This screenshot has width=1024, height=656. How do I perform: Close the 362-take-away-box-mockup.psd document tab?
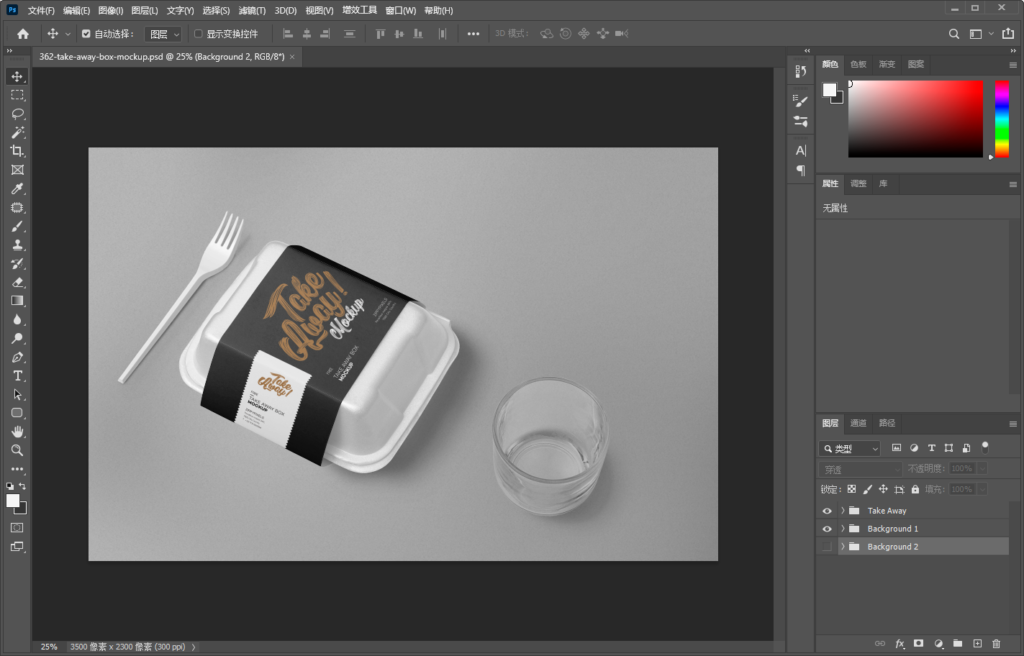tap(292, 57)
